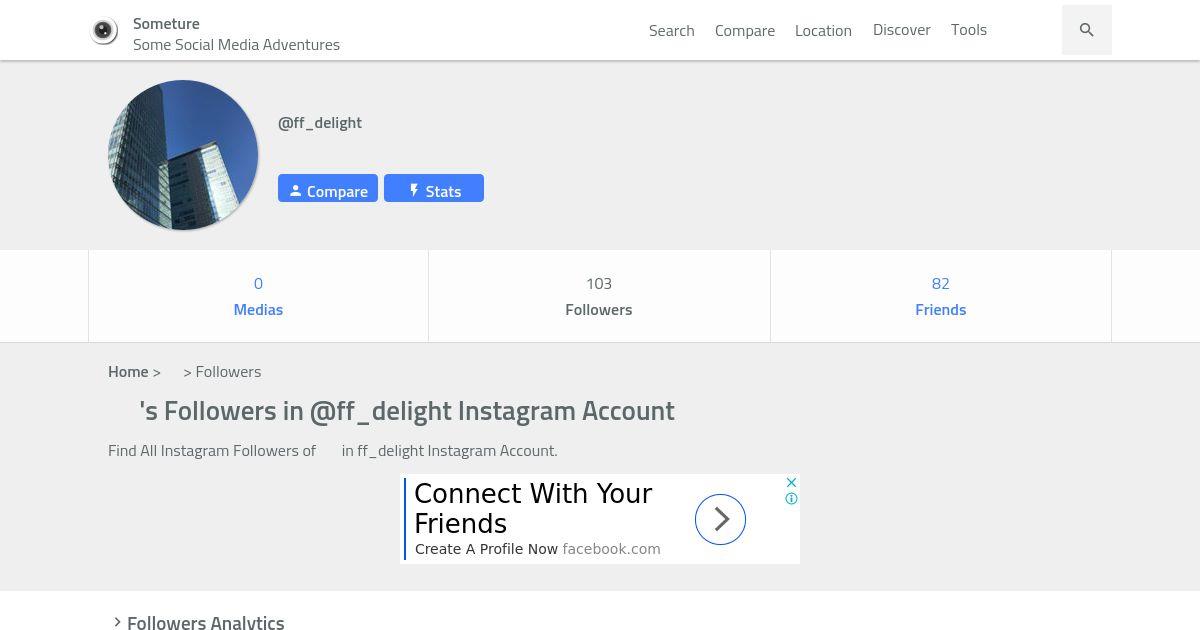Click the Connect With Your Friends ad headline
The width and height of the screenshot is (1200, 630).
(533, 508)
